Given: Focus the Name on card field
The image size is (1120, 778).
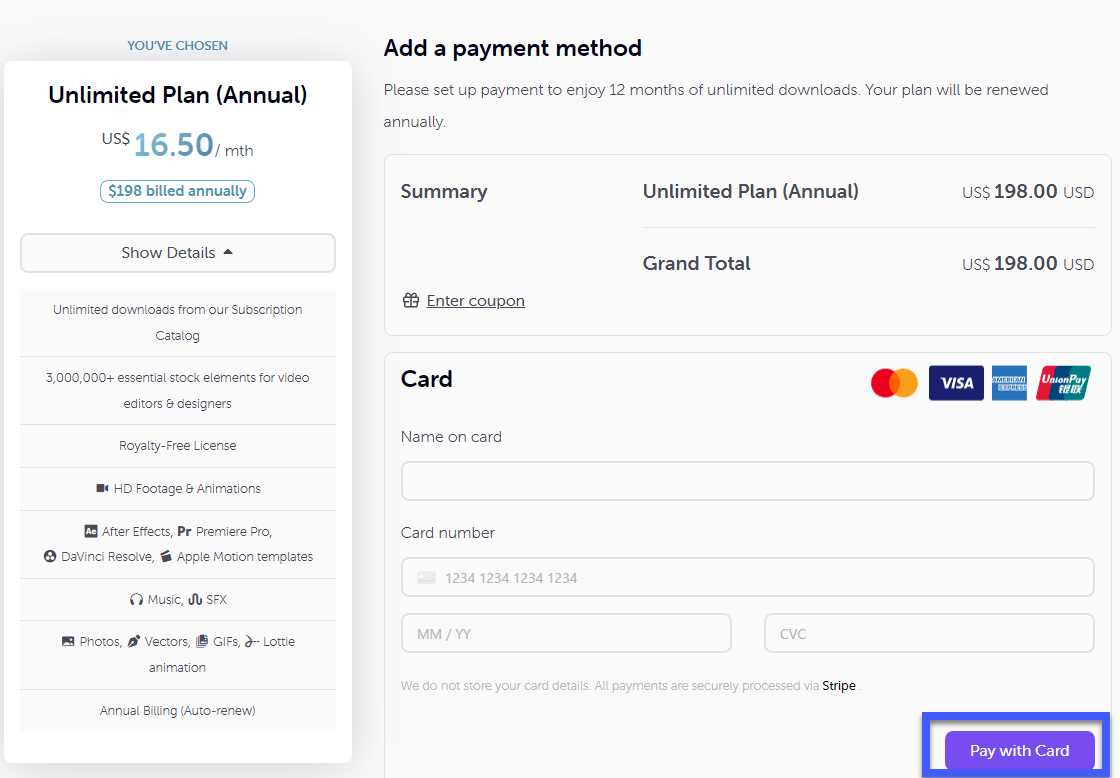Looking at the screenshot, I should click(747, 481).
